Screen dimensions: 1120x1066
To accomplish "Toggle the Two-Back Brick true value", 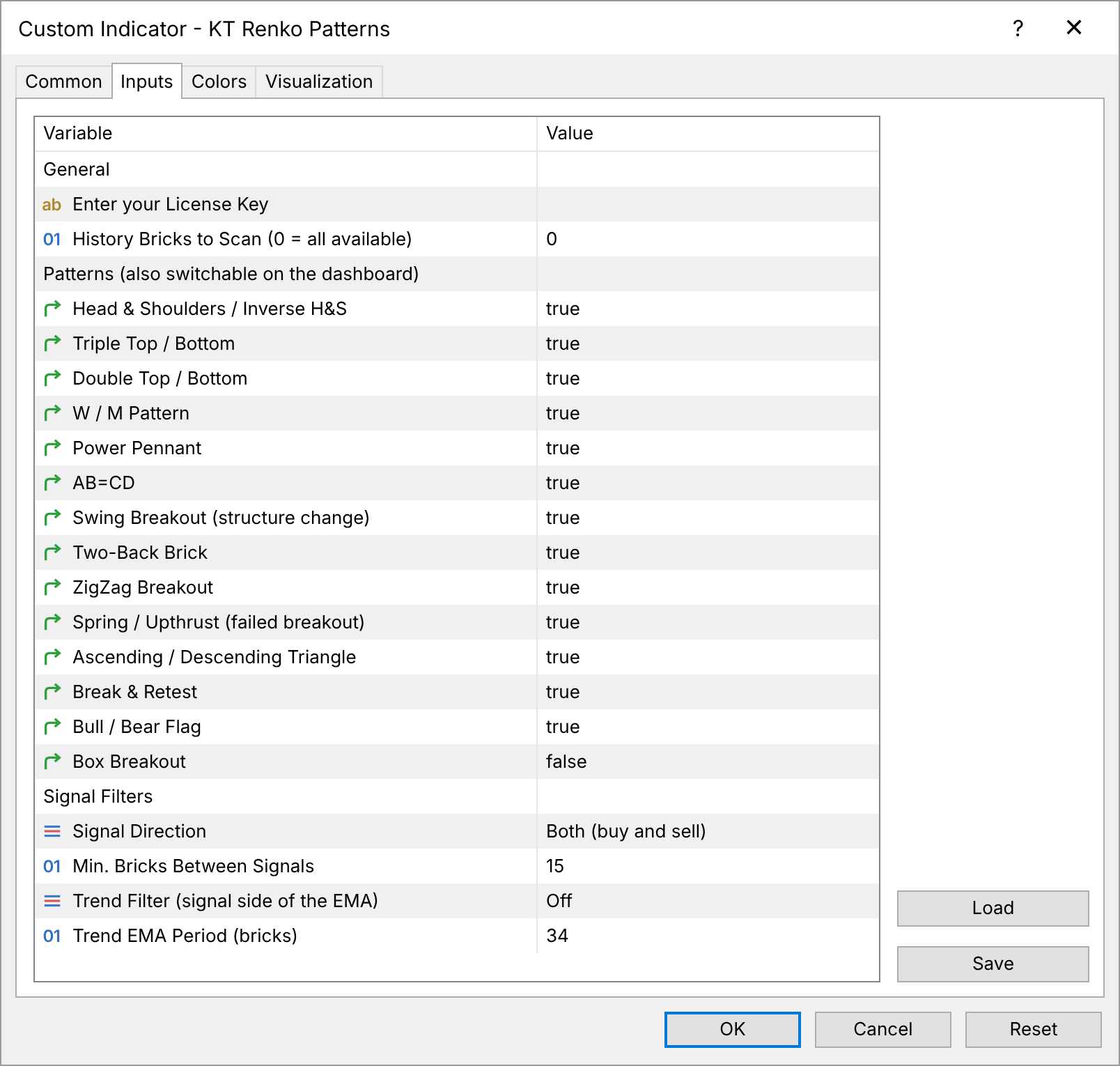I will coord(708,553).
